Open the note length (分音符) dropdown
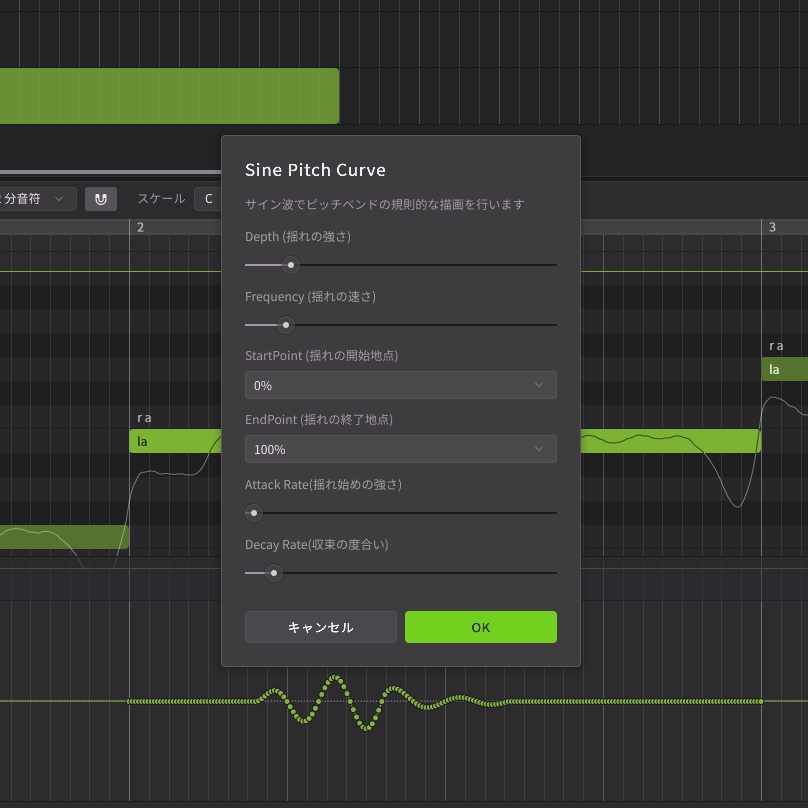 36,199
